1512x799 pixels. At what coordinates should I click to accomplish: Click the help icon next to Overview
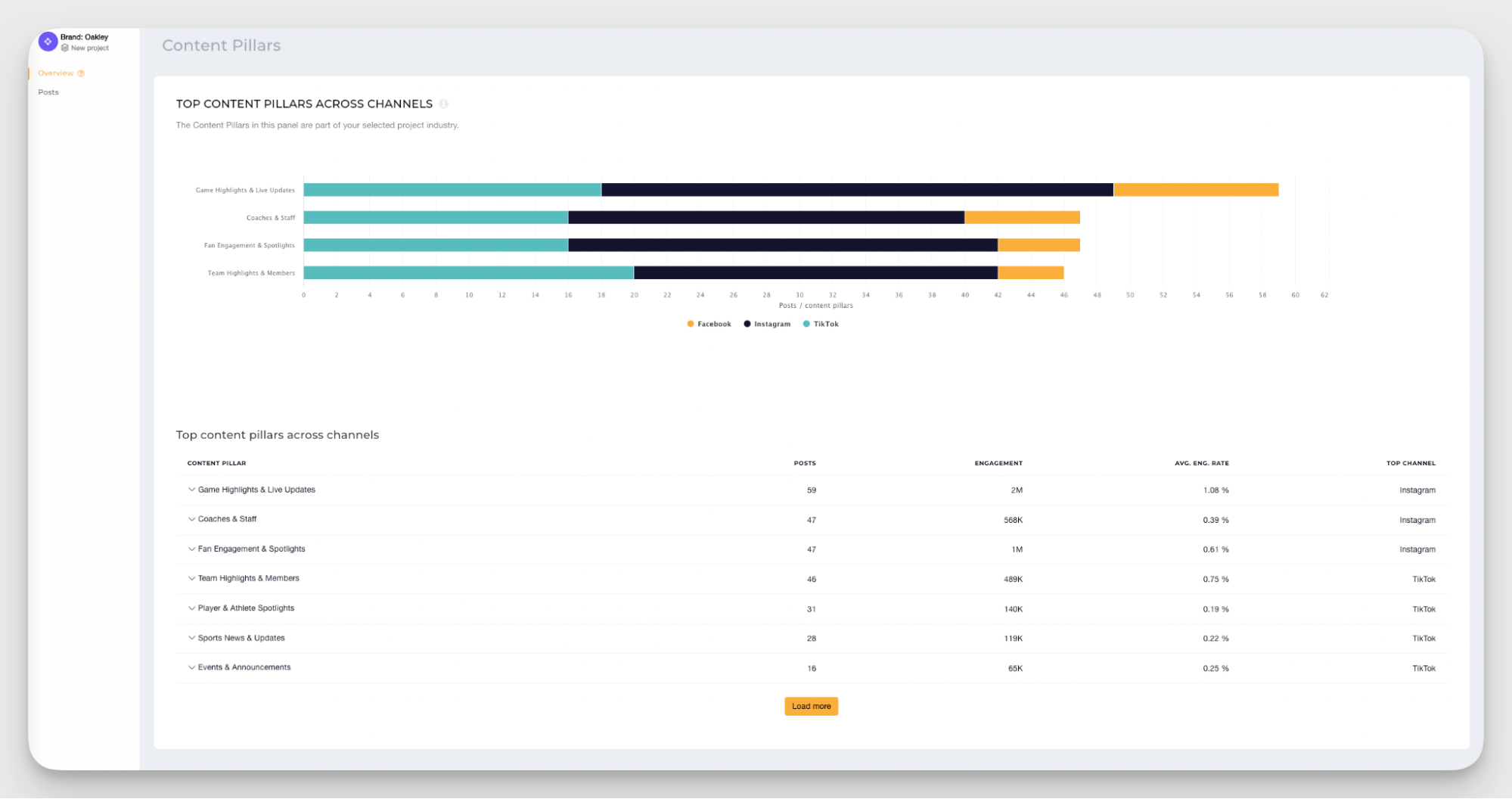click(x=80, y=73)
